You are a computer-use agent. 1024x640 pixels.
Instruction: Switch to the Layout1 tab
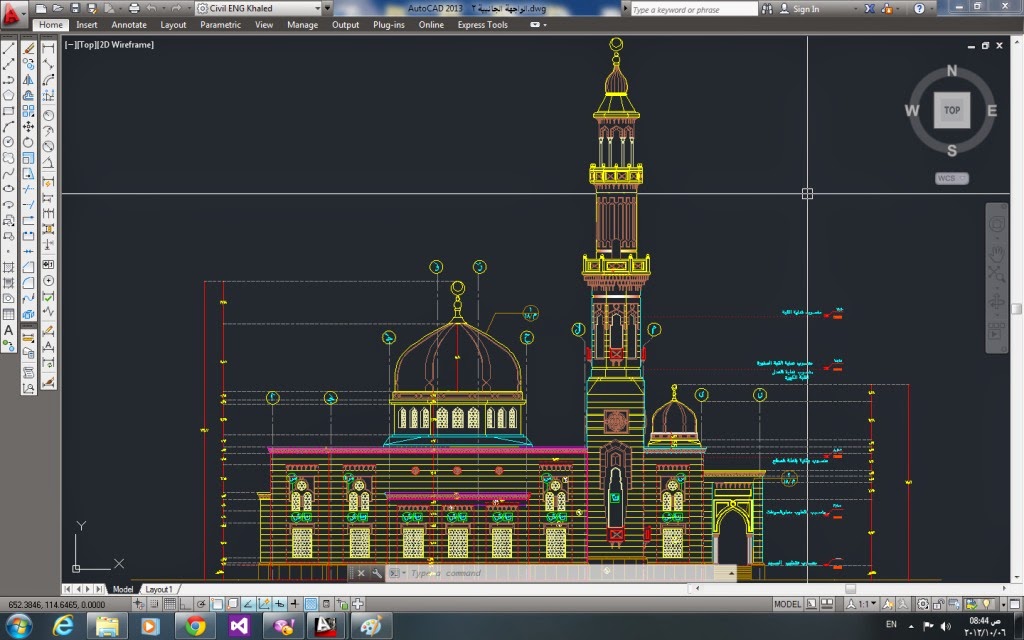(158, 589)
